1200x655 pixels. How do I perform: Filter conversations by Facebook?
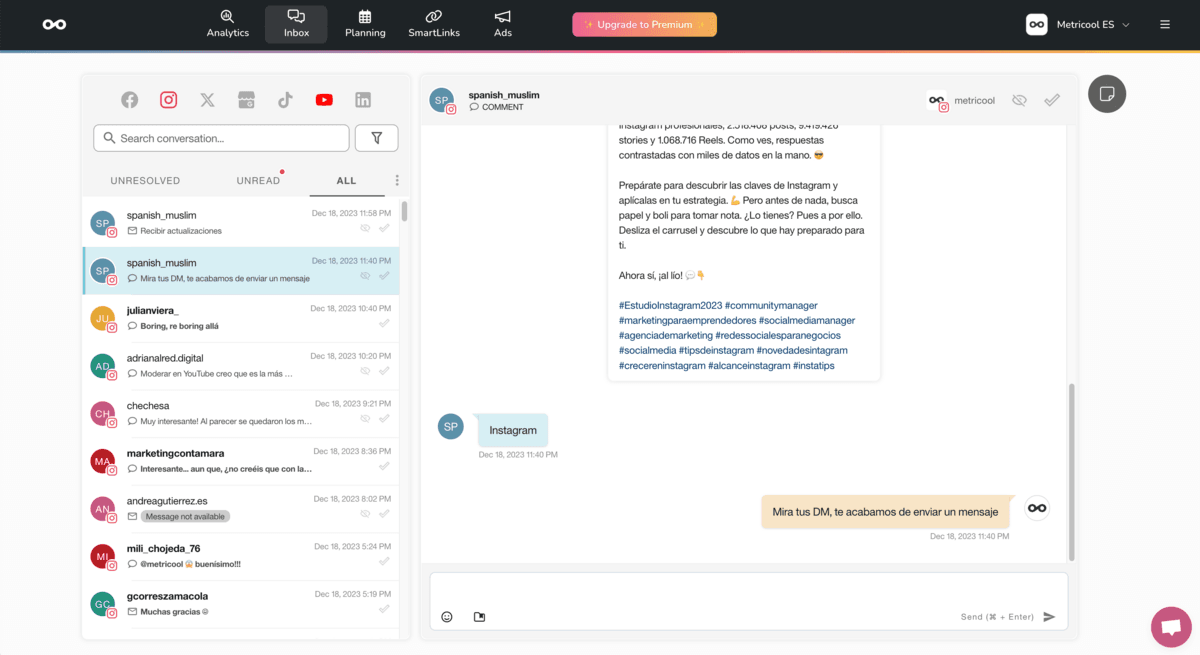pos(129,99)
